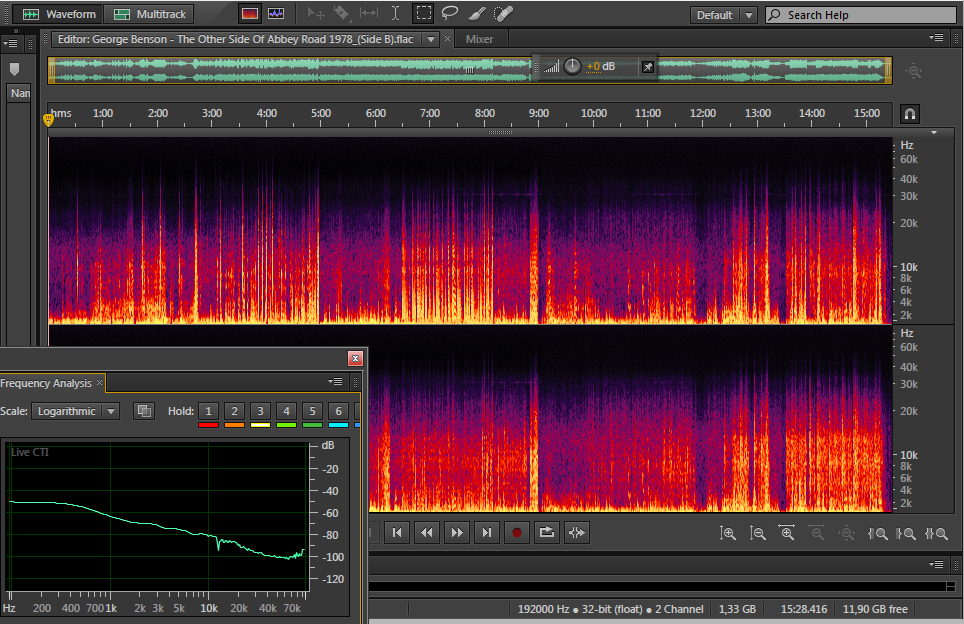964x624 pixels.
Task: Click the 11,90 GB free status entry
Action: coord(875,609)
